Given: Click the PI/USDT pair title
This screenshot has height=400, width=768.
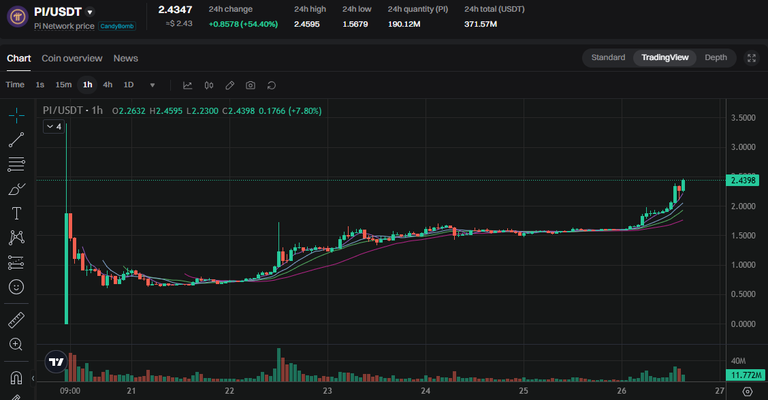Looking at the screenshot, I should [x=57, y=12].
